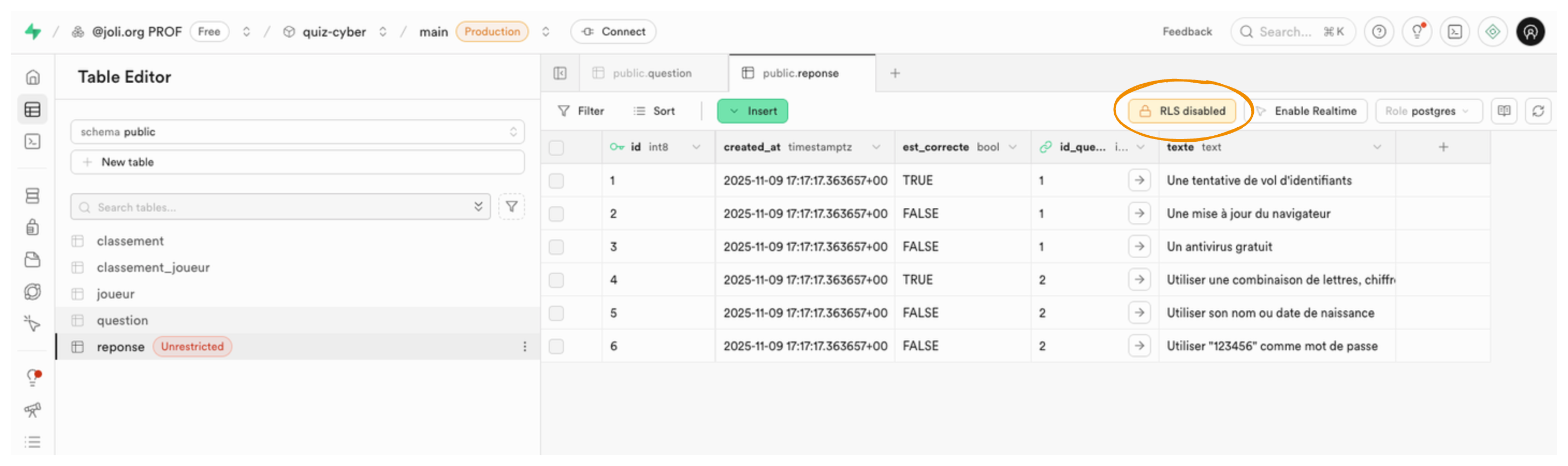This screenshot has height=466, width=1568.
Task: Switch to the public.question tab
Action: coord(651,73)
